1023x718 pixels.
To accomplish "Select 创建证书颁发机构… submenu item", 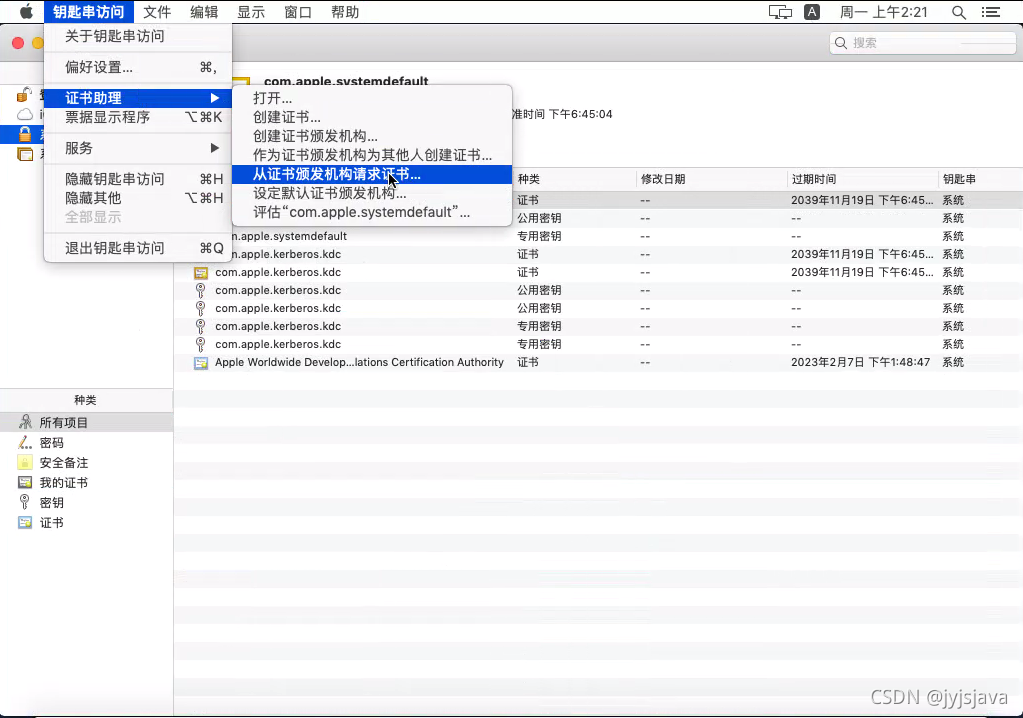I will [372, 136].
